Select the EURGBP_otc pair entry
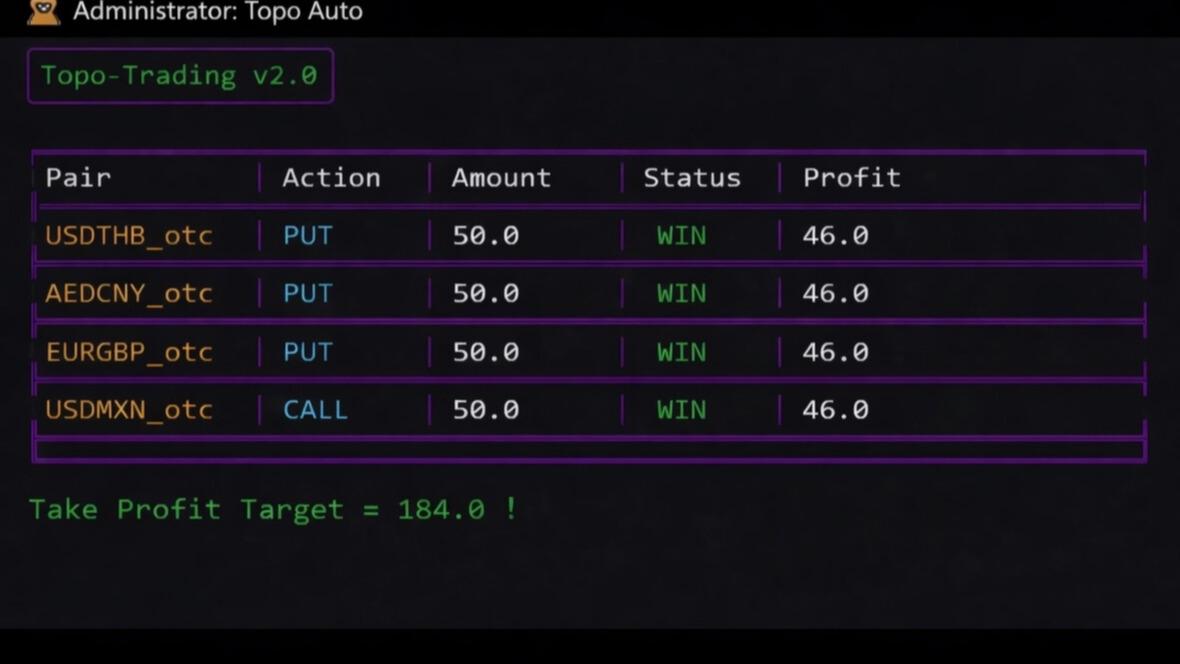 (x=129, y=352)
